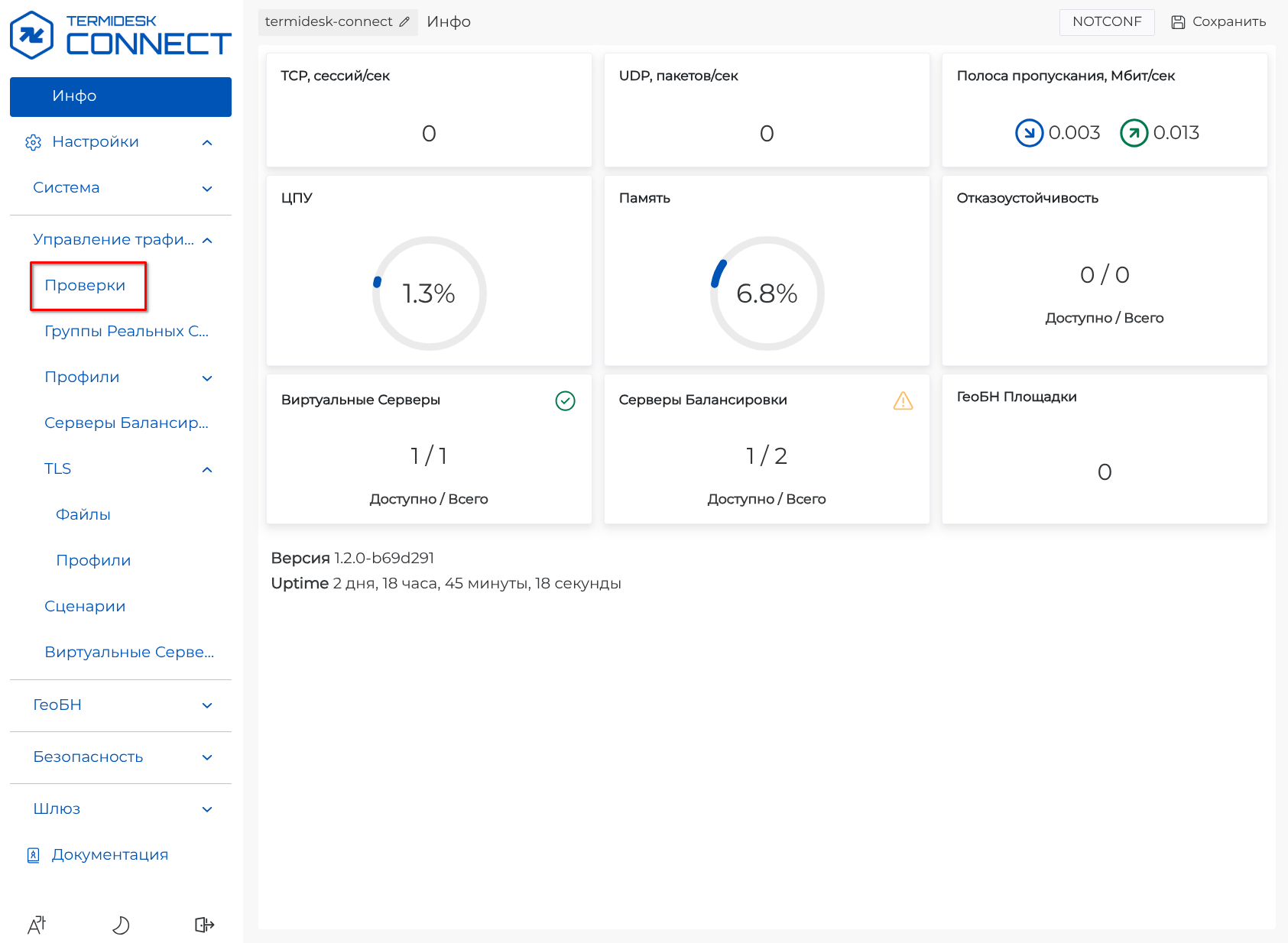
Task: Open the Документация link
Action: pos(109,855)
